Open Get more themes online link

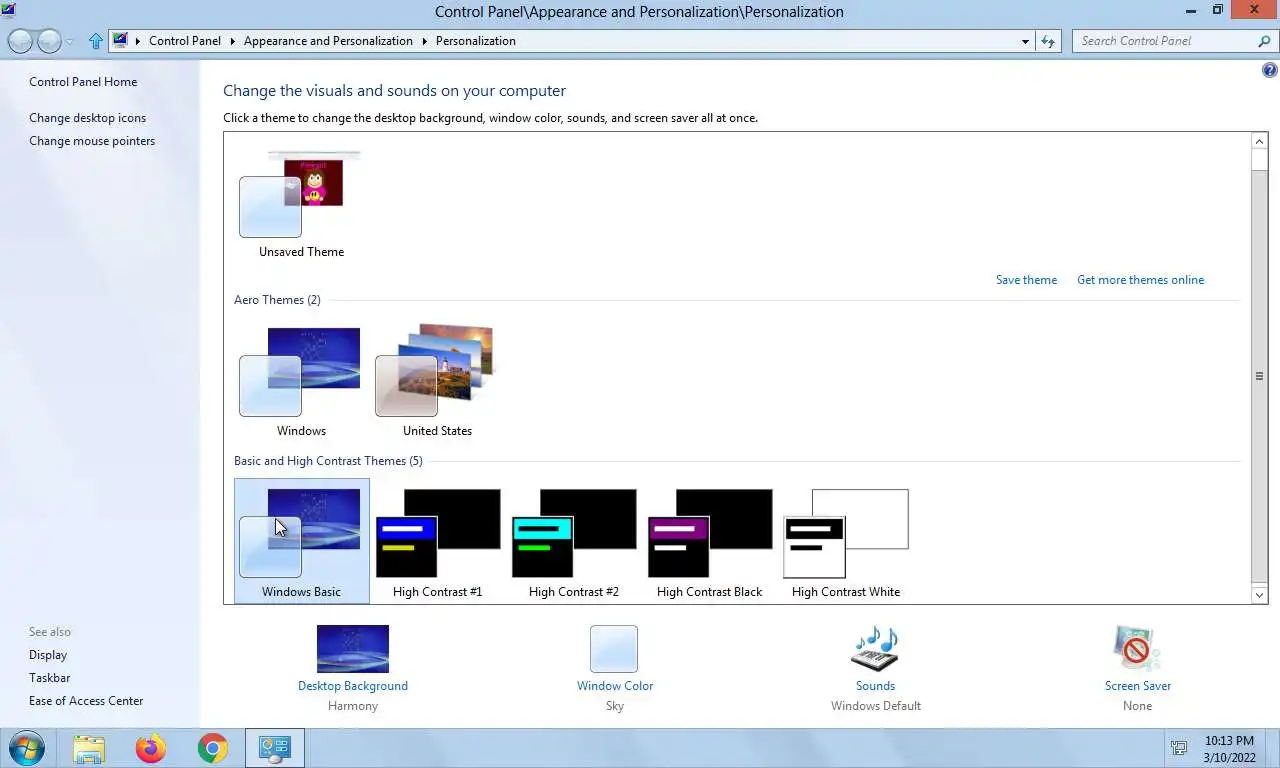[x=1140, y=280]
